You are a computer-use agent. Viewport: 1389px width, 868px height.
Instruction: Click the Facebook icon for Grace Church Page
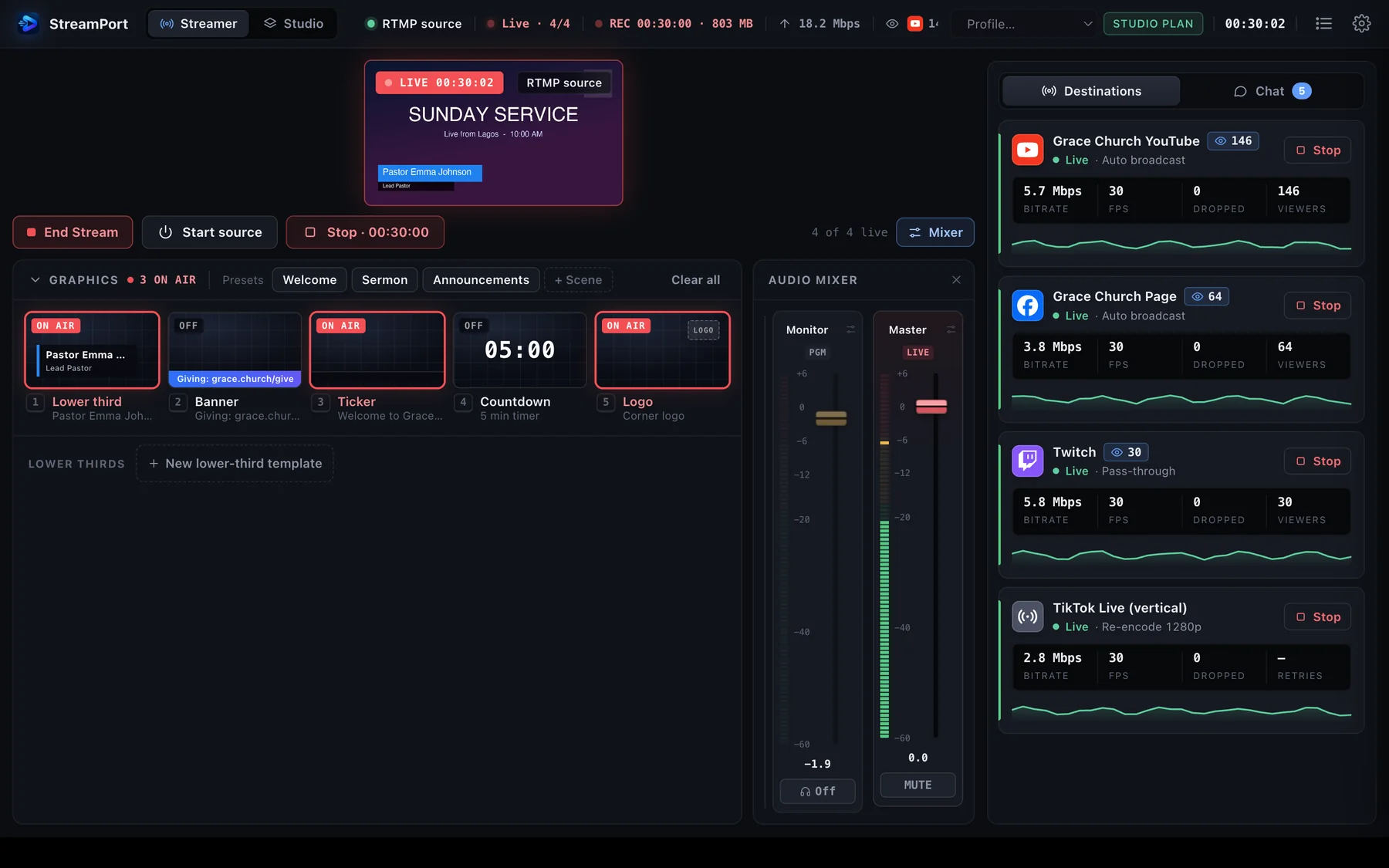pos(1028,306)
